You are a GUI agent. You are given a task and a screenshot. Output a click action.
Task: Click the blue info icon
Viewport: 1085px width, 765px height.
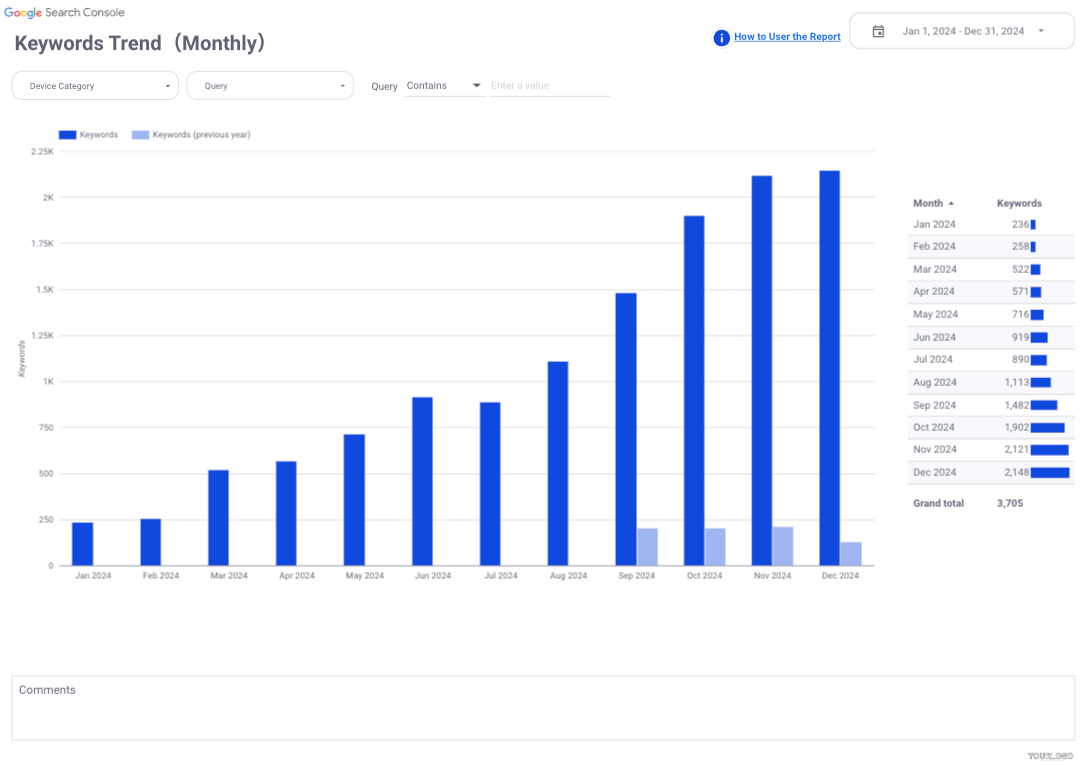click(721, 37)
